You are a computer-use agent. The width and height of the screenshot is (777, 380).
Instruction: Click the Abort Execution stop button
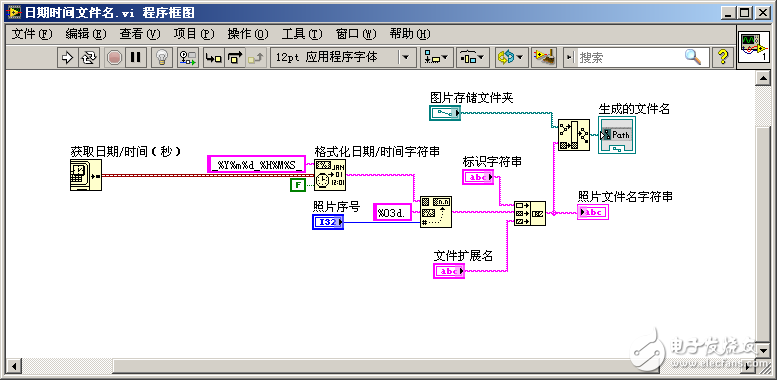(x=114, y=57)
